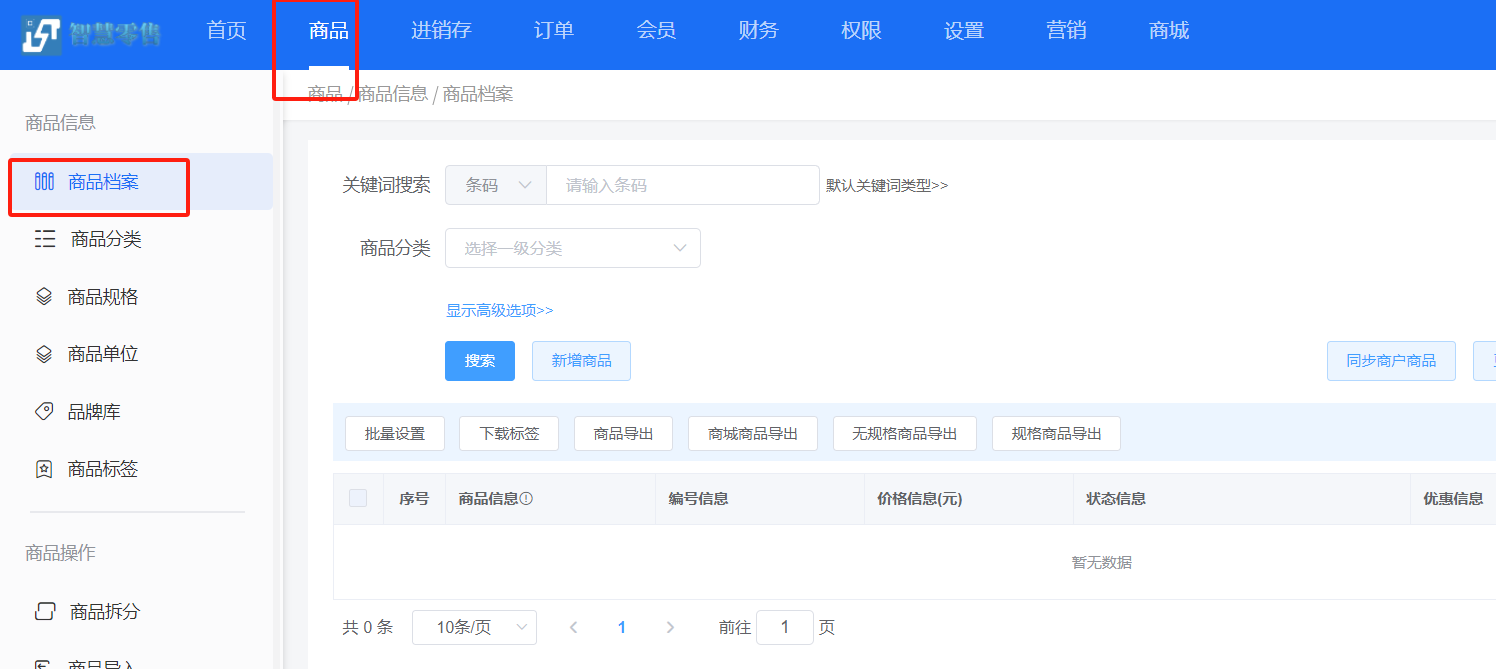Screen dimensions: 1496x669
Task: Click the 商城商品导出 button
Action: (x=753, y=434)
